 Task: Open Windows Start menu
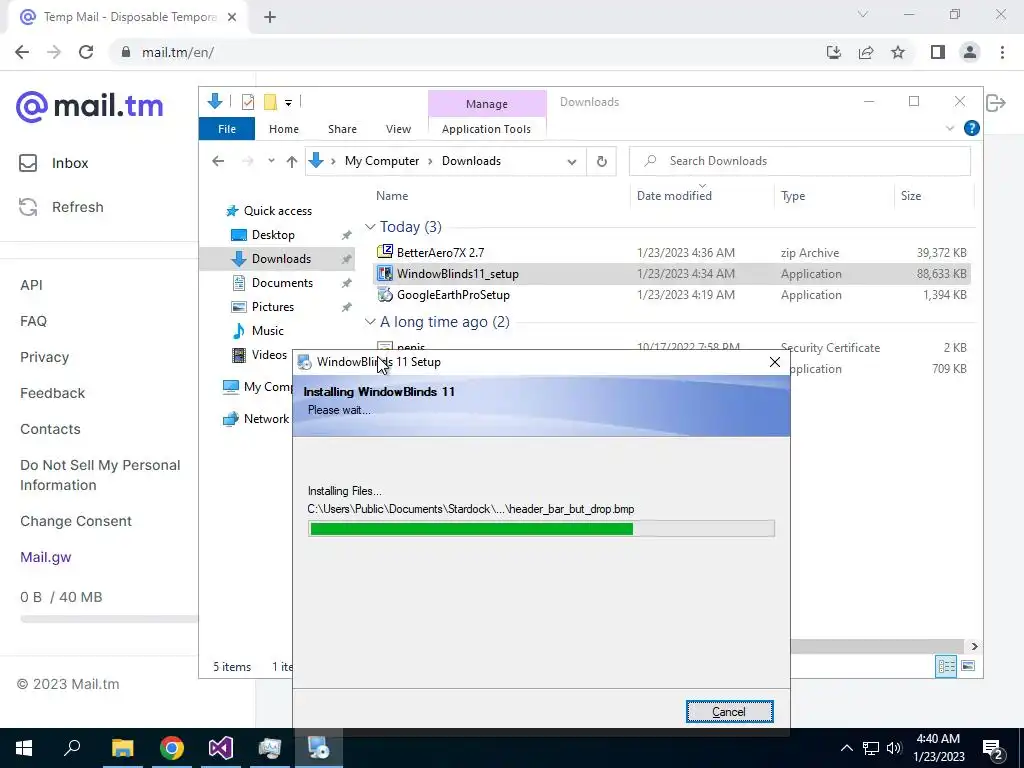coord(24,748)
